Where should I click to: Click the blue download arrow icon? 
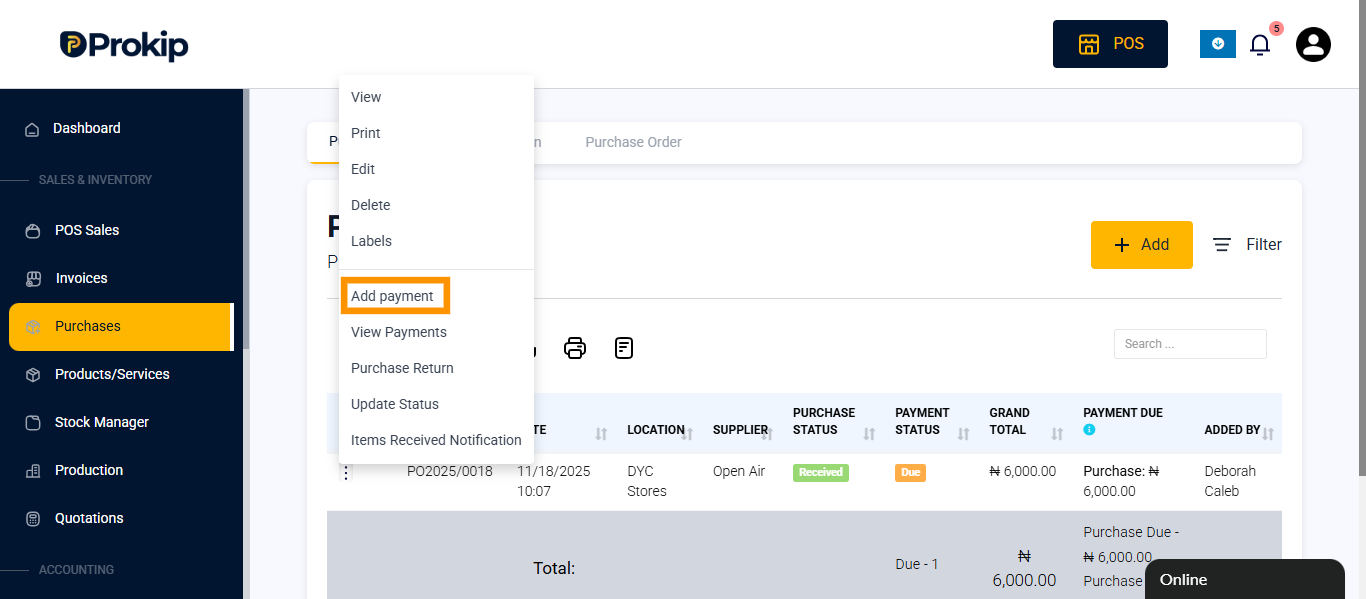pos(1218,44)
